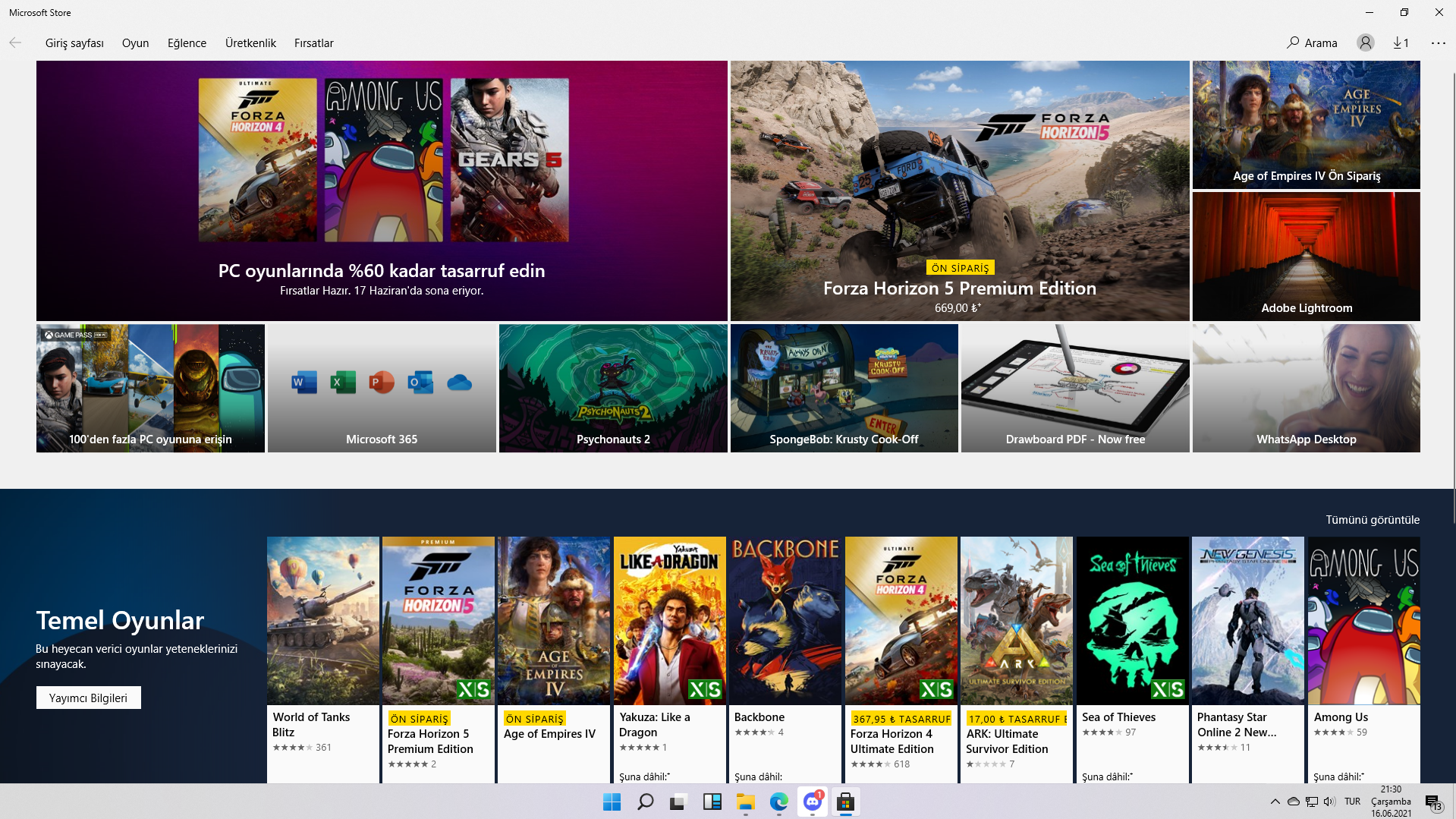Open the Among Us game card
The height and width of the screenshot is (819, 1456).
click(1363, 660)
